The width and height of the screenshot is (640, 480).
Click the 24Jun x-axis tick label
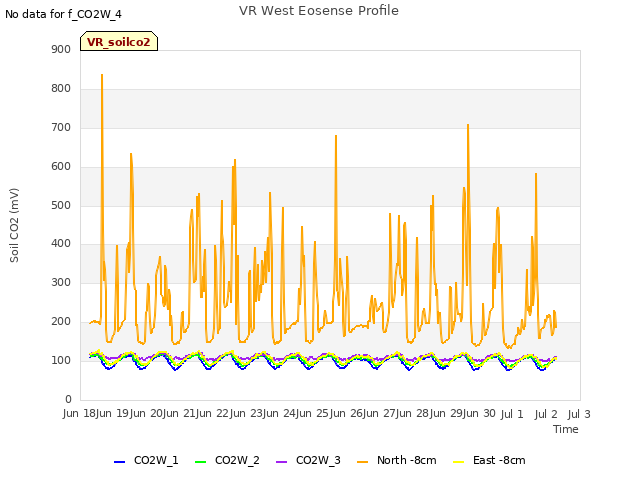(298, 413)
